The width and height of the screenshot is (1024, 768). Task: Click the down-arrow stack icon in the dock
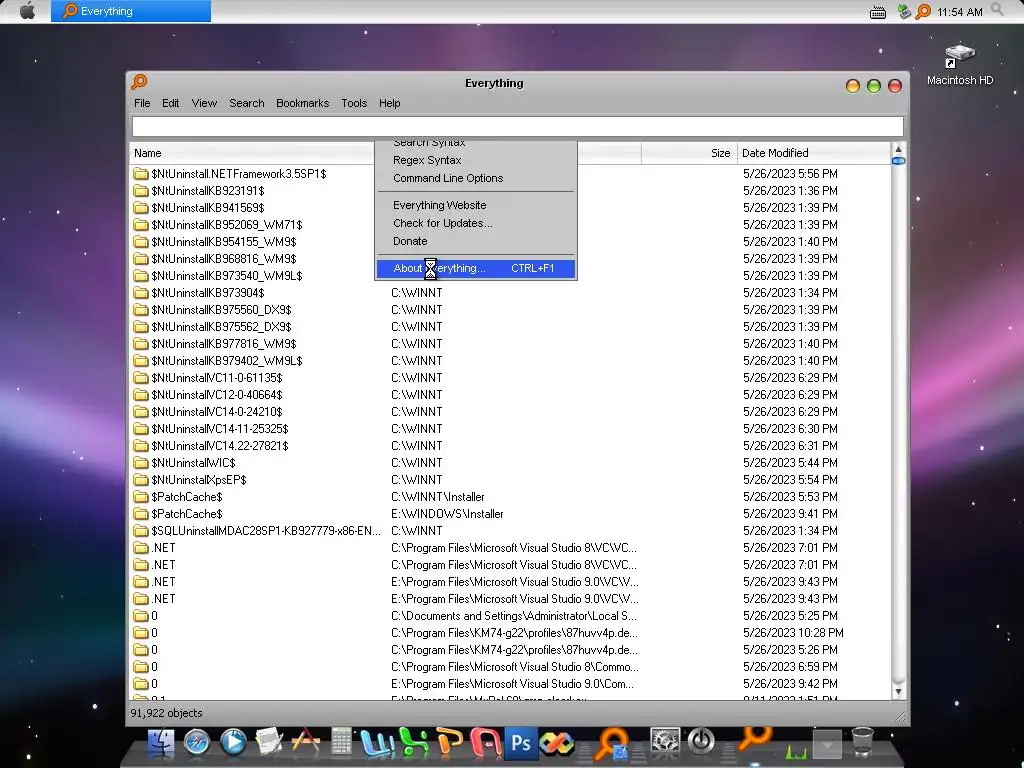coord(827,744)
